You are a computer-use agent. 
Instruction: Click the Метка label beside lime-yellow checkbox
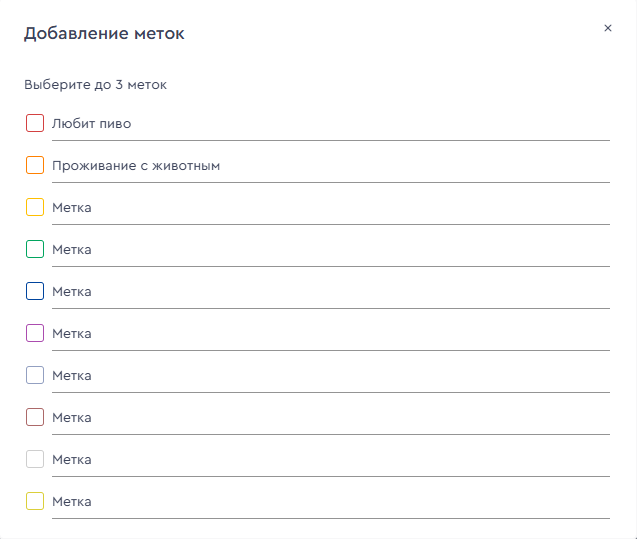click(x=72, y=502)
